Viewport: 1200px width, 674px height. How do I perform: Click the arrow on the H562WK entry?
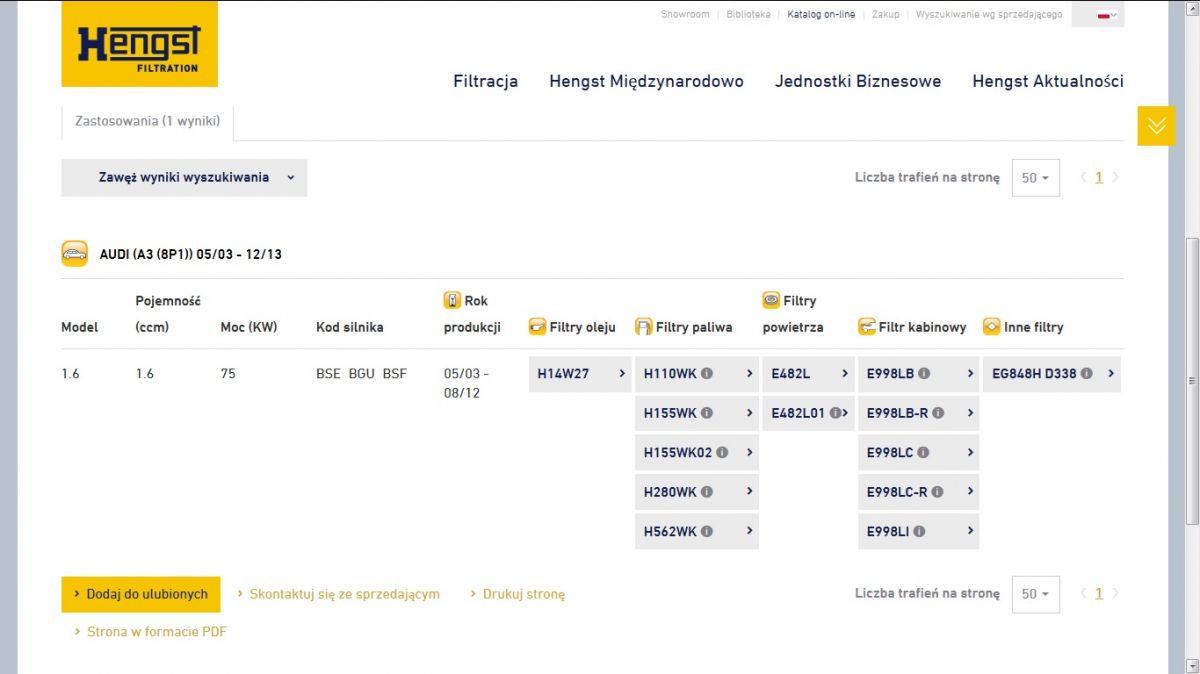[750, 531]
